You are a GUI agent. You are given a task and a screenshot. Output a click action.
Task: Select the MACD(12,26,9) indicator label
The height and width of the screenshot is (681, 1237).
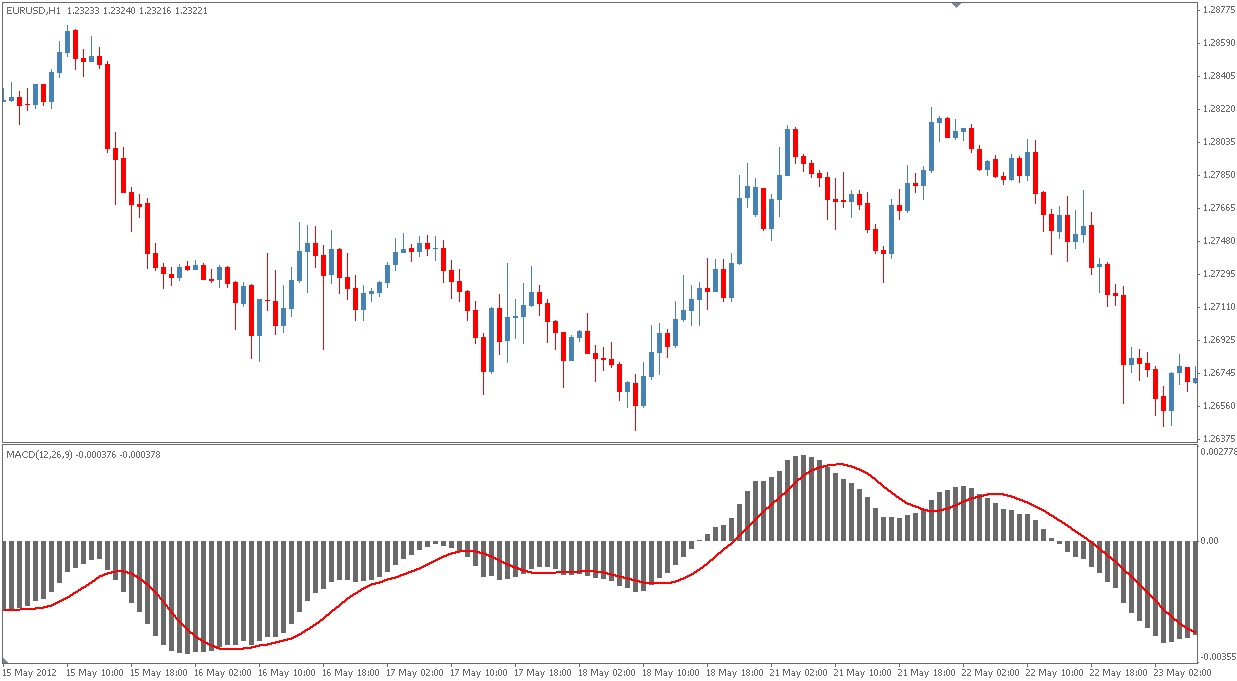[x=38, y=455]
